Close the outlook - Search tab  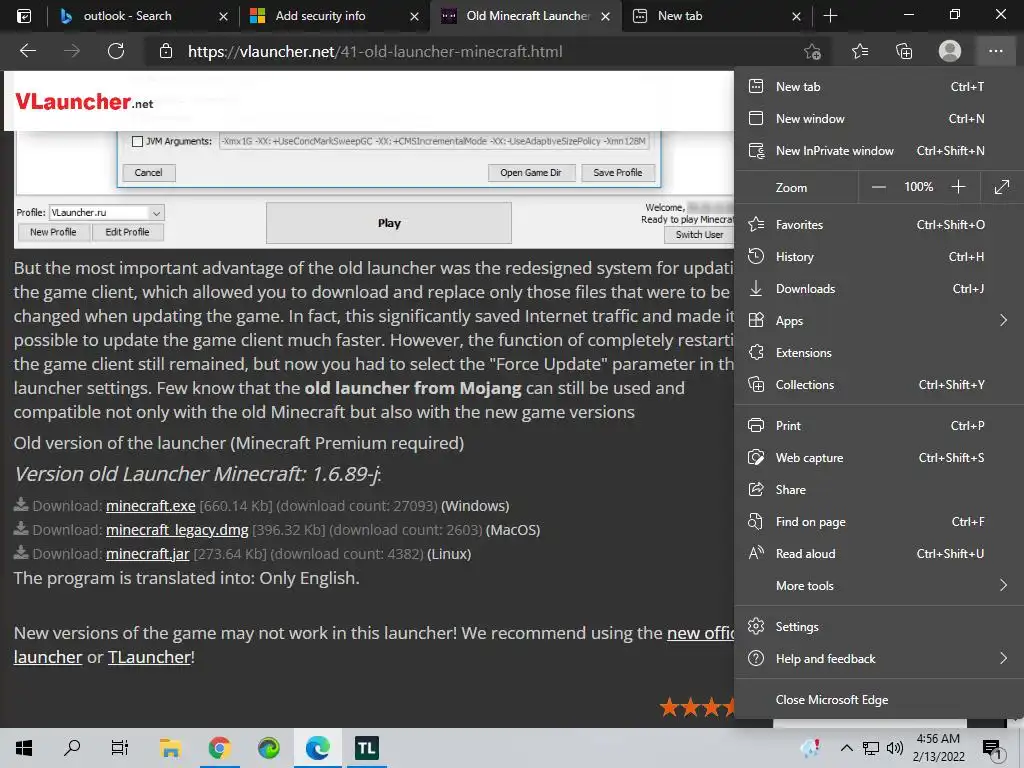[x=223, y=16]
